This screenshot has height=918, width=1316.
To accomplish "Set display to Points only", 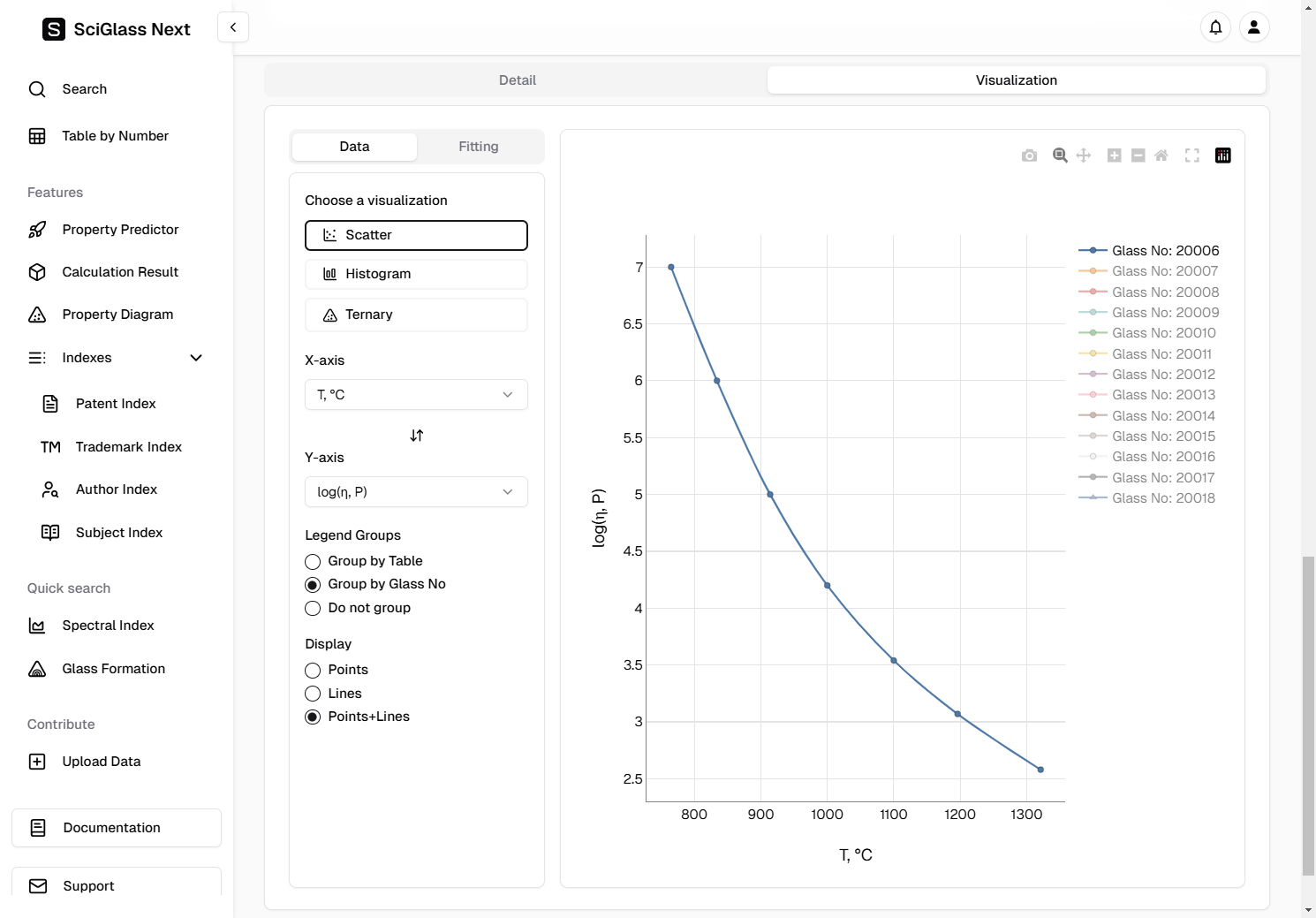I will 313,671.
